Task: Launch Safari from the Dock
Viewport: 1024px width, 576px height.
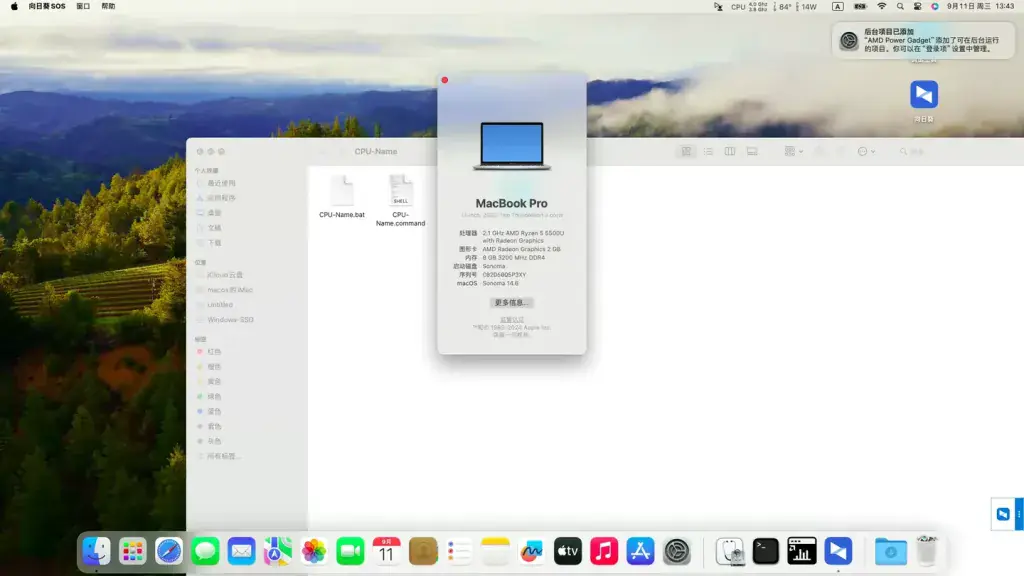Action: (169, 551)
